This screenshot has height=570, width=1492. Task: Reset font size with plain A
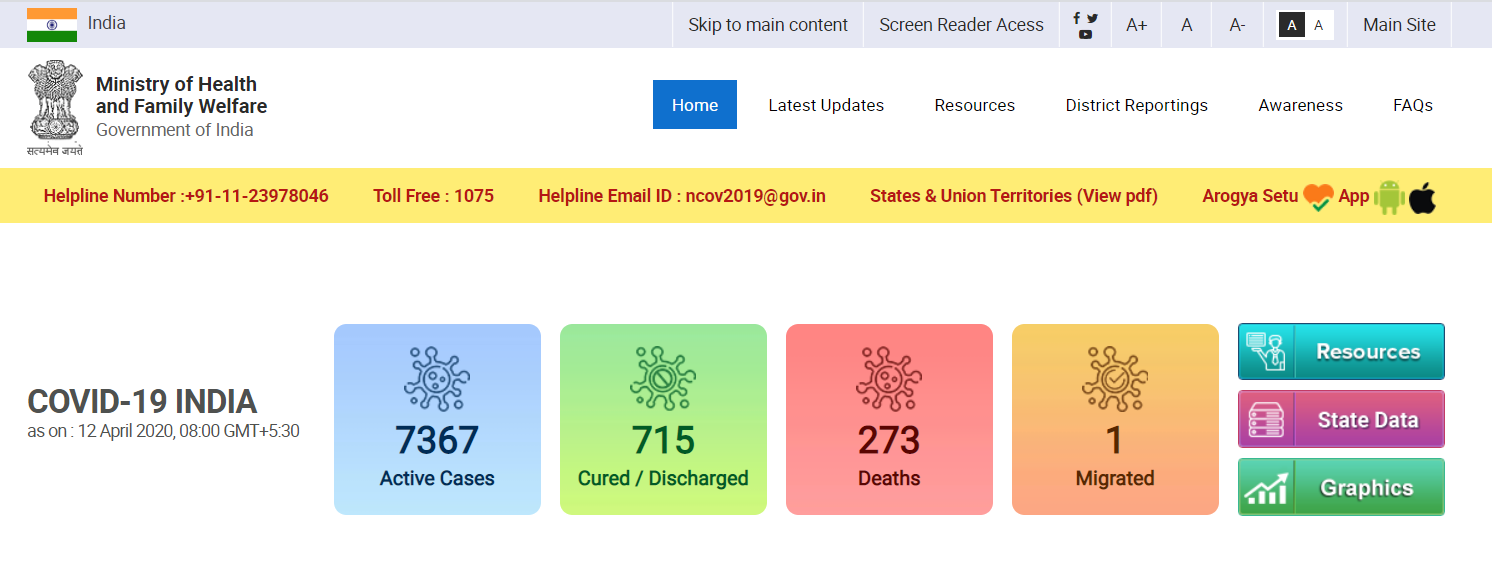(x=1187, y=25)
